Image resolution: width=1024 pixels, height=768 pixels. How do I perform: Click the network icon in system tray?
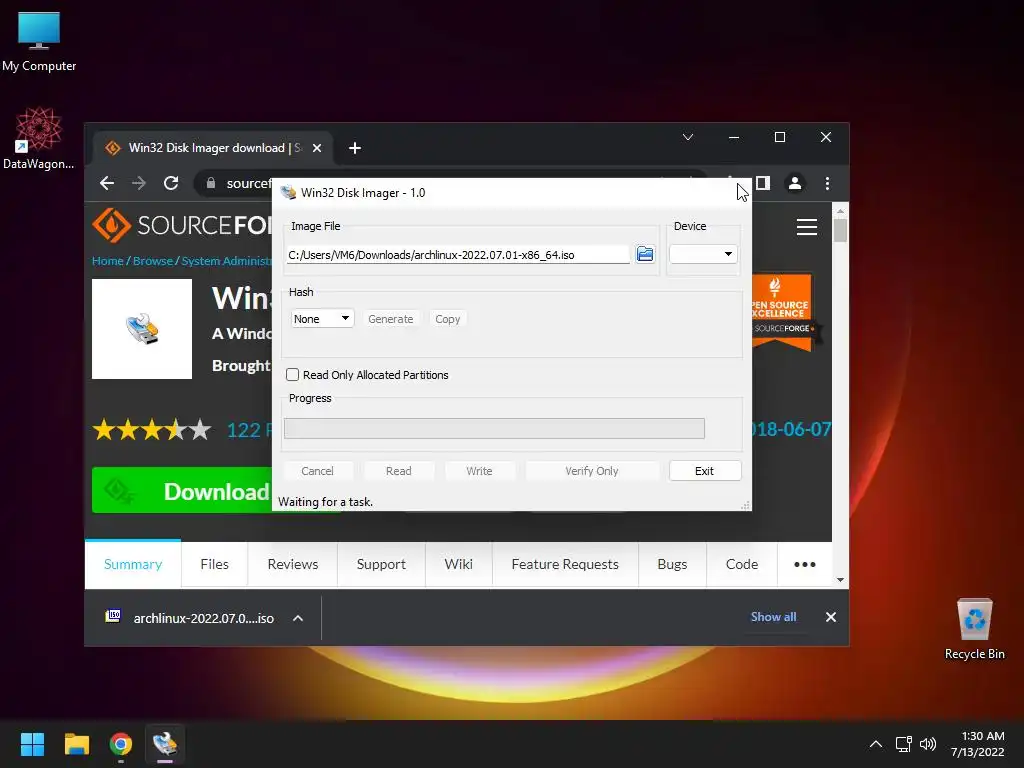click(904, 744)
